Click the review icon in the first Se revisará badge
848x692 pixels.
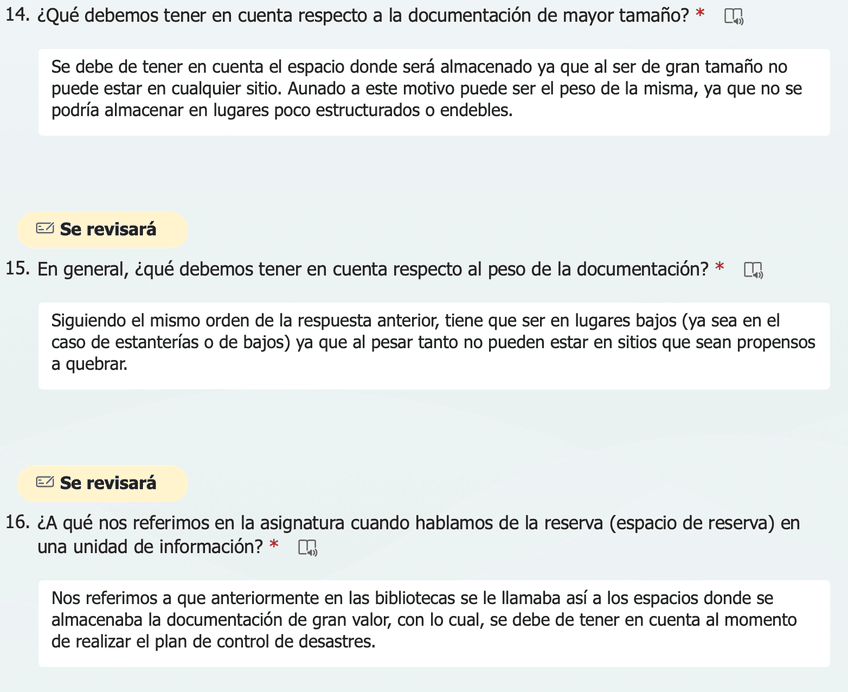(x=44, y=229)
